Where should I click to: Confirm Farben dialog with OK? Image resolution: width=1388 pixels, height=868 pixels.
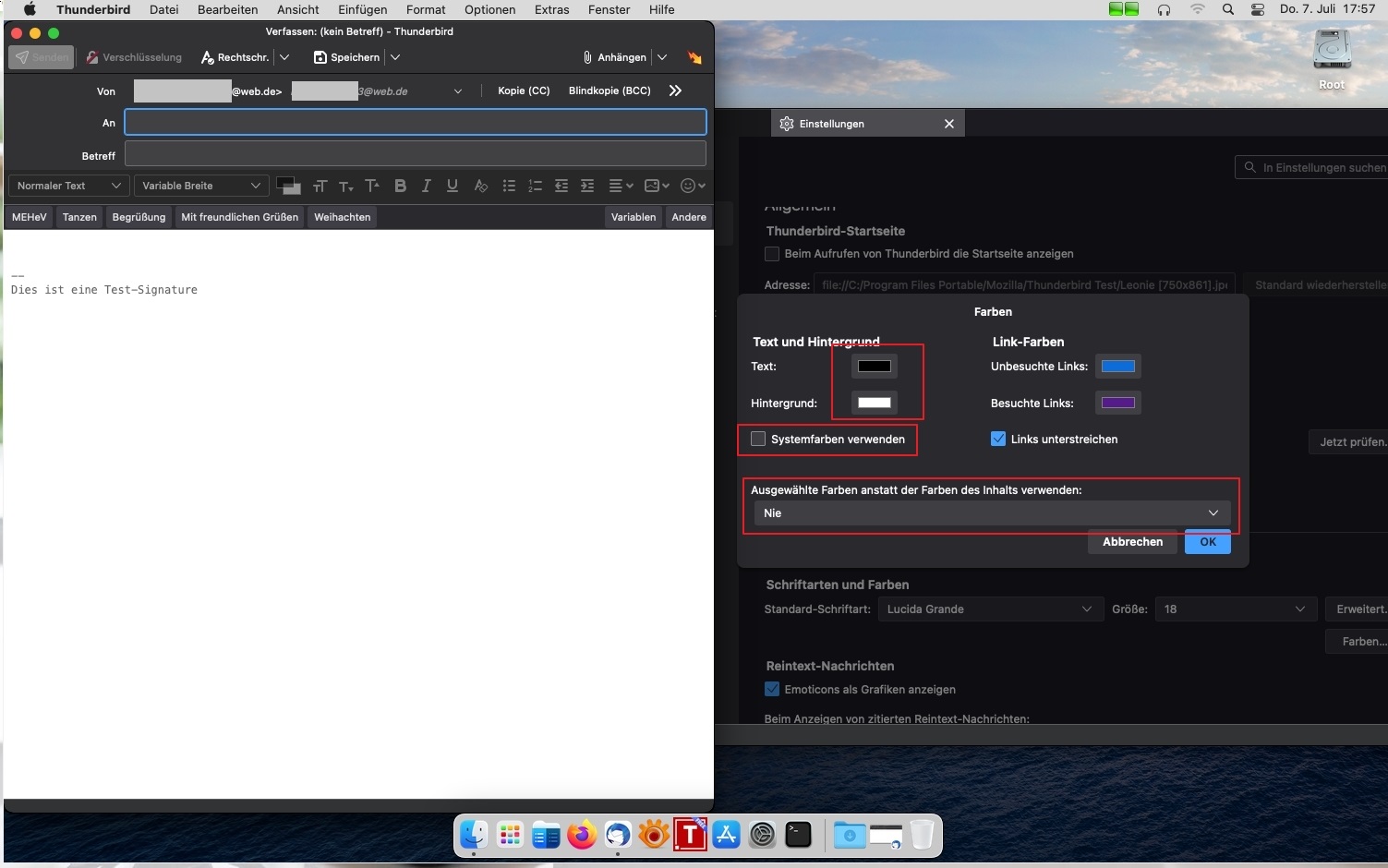tap(1208, 542)
